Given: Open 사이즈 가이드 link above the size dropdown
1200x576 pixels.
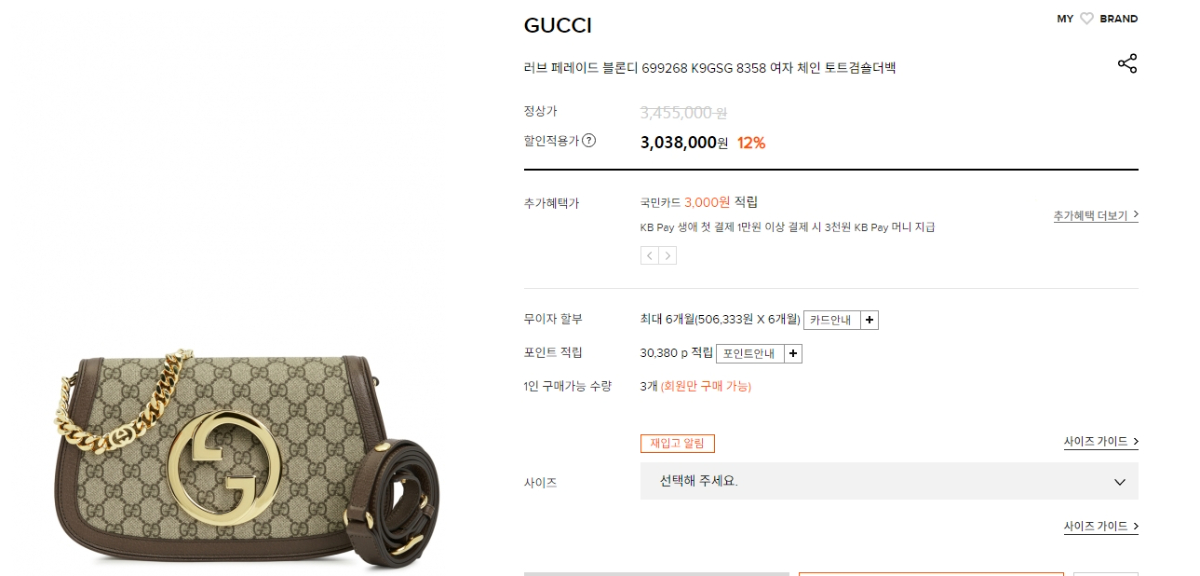Looking at the screenshot, I should click(1101, 441).
